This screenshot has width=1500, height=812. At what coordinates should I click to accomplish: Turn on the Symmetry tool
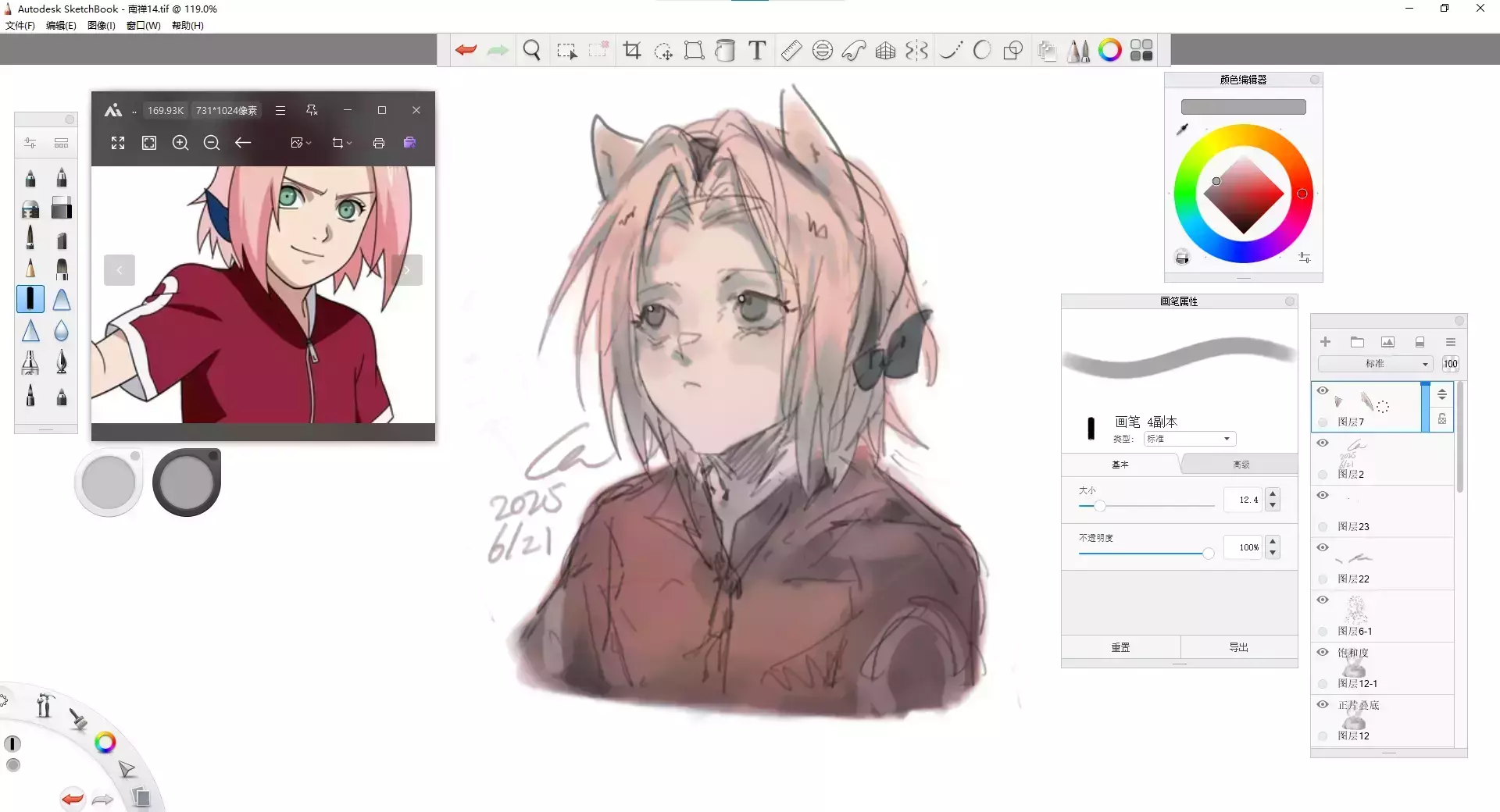click(x=916, y=51)
